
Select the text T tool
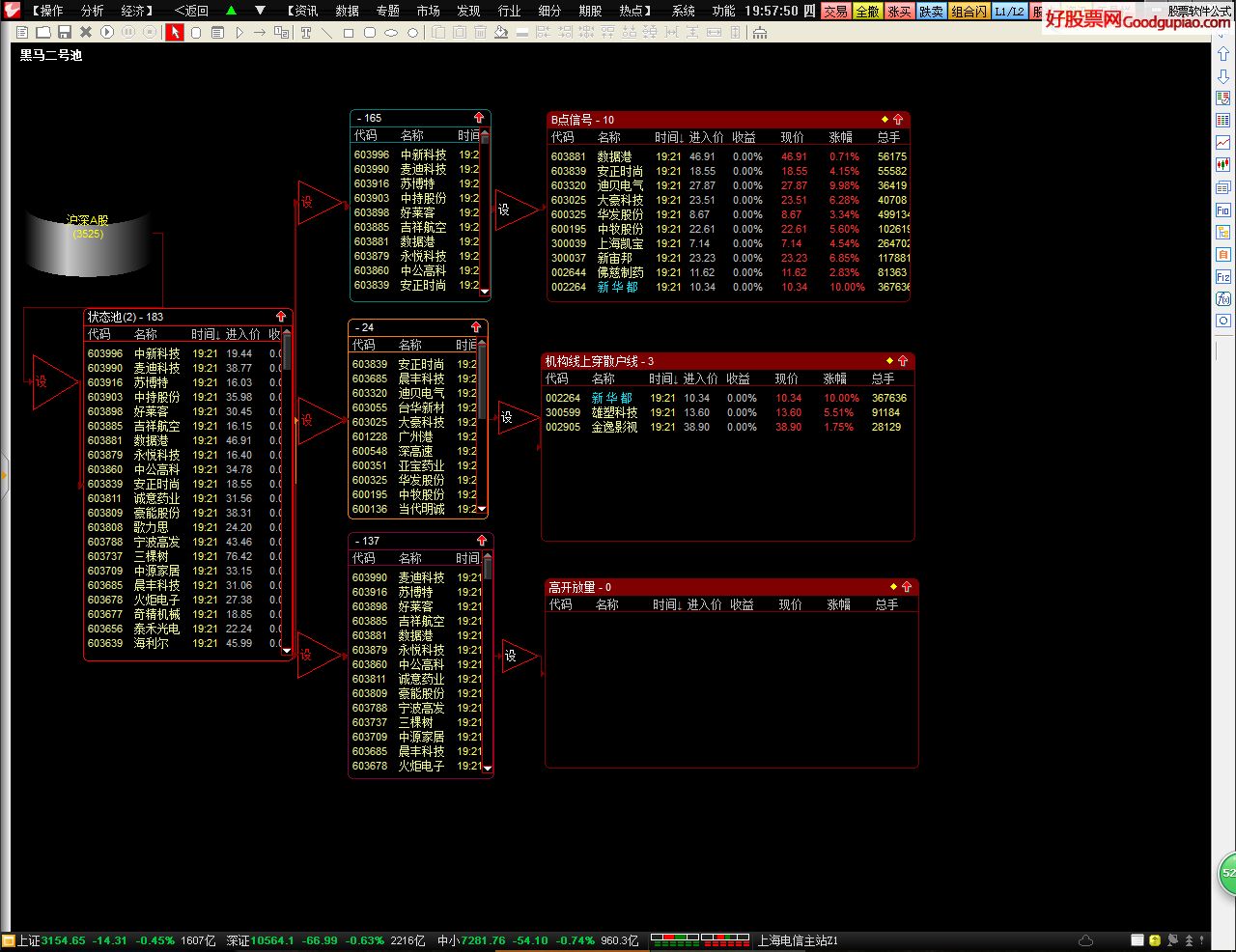click(305, 32)
